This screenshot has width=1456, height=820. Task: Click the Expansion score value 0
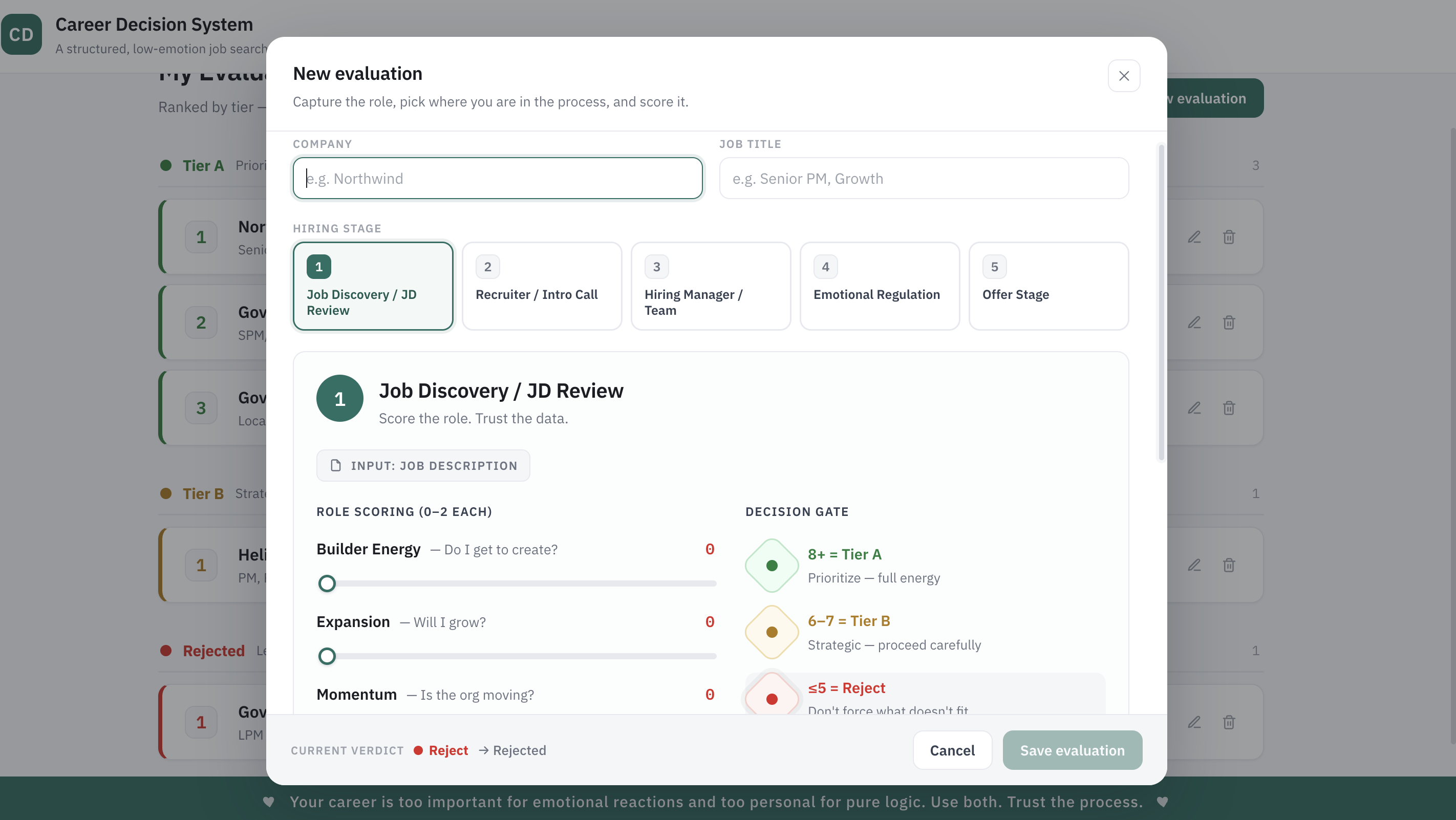(x=710, y=622)
